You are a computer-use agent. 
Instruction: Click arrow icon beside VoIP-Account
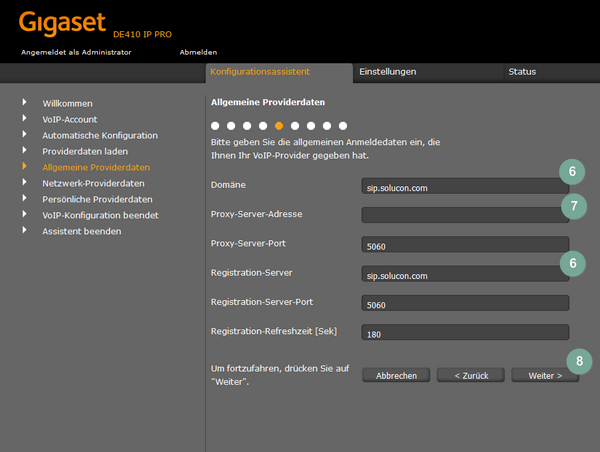25,119
